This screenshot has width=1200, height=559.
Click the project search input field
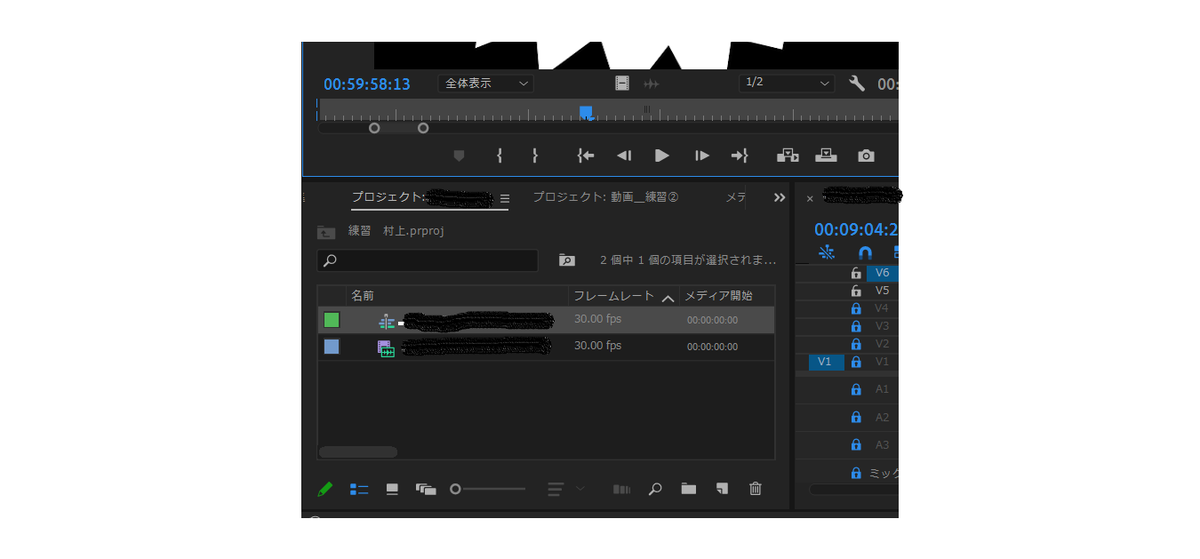pyautogui.click(x=428, y=260)
